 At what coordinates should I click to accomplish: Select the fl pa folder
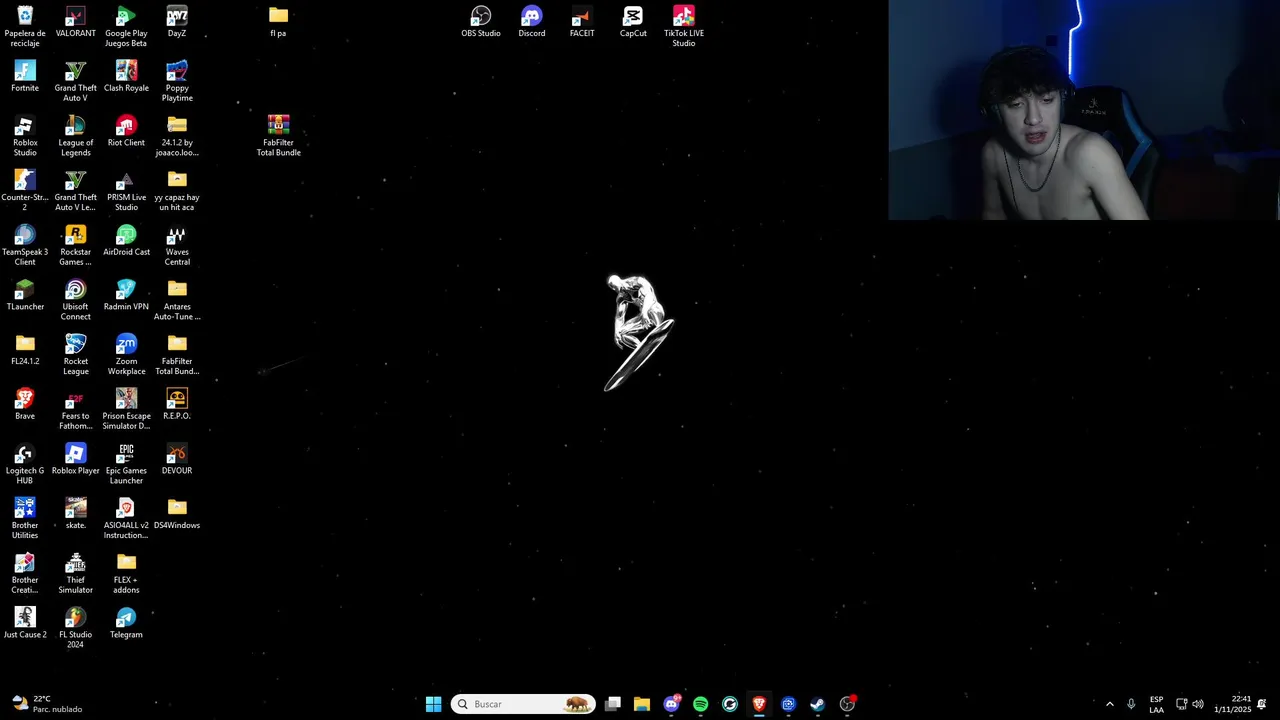coord(279,21)
